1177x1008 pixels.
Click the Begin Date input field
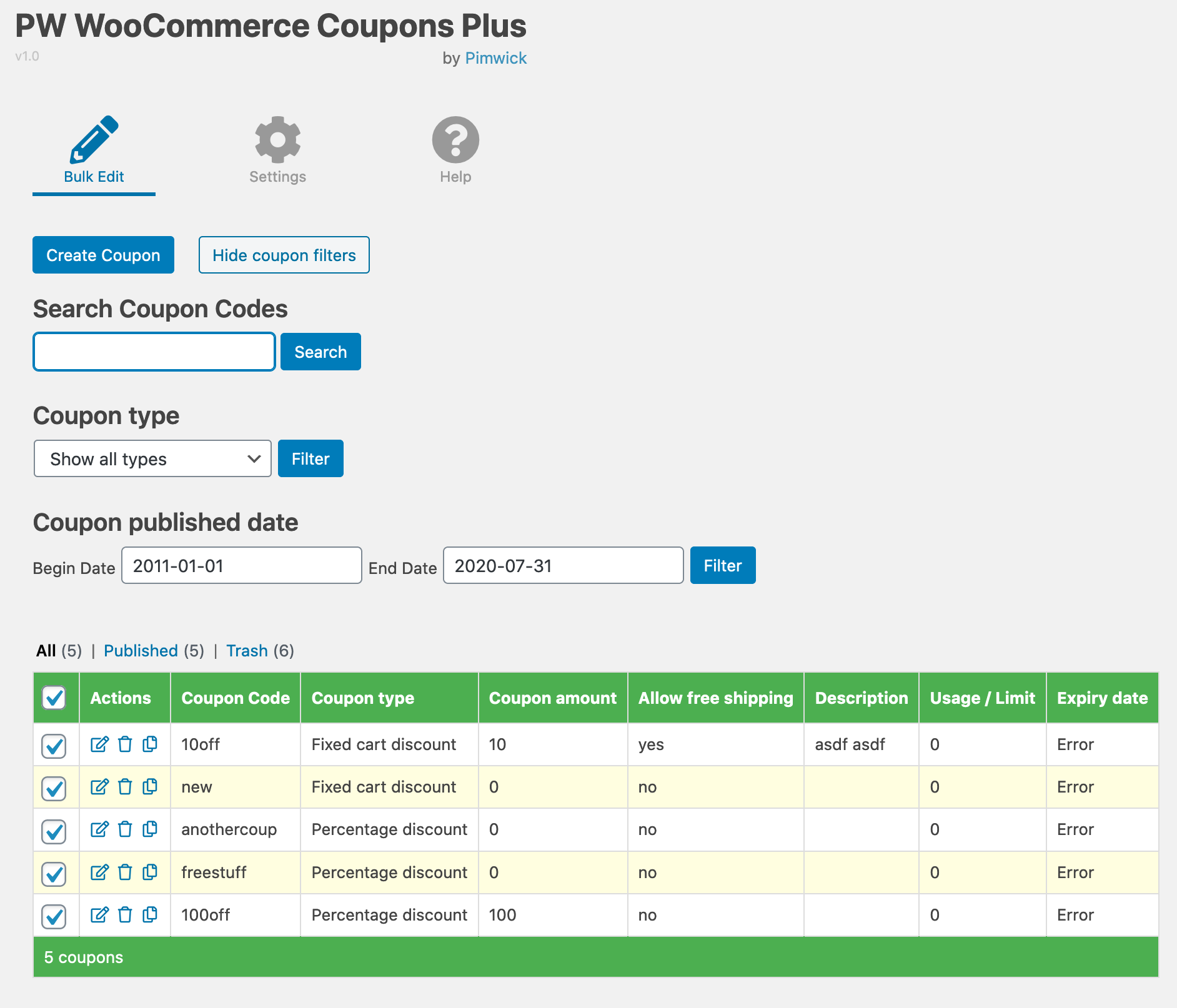241,566
